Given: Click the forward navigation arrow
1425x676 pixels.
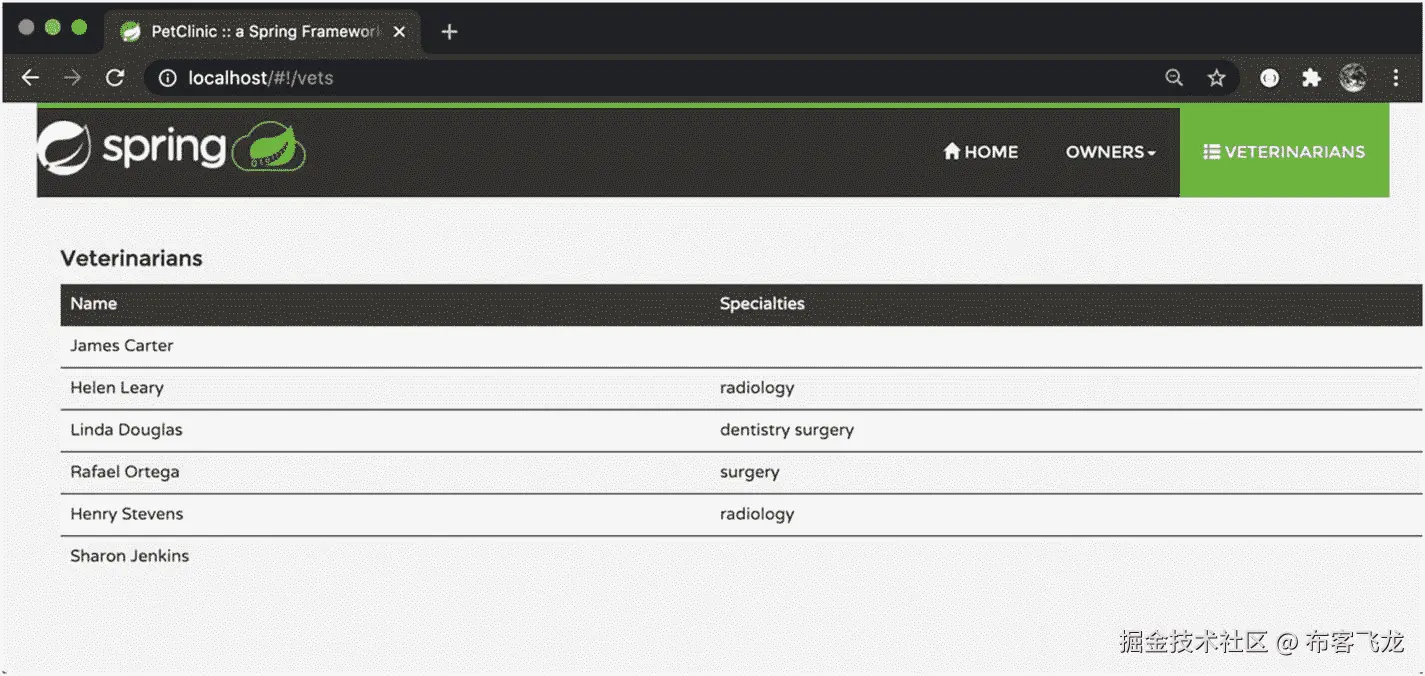Looking at the screenshot, I should click(72, 78).
